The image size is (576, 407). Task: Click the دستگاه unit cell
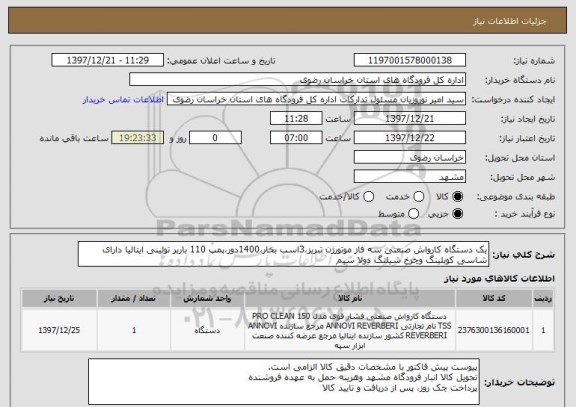coord(207,330)
